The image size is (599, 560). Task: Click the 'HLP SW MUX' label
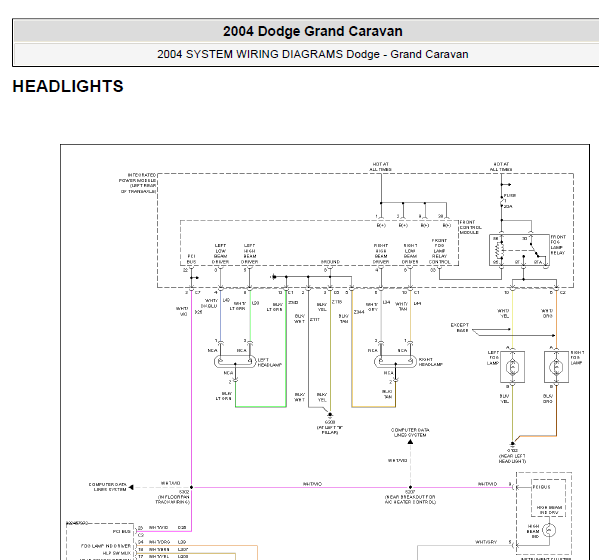pyautogui.click(x=117, y=553)
